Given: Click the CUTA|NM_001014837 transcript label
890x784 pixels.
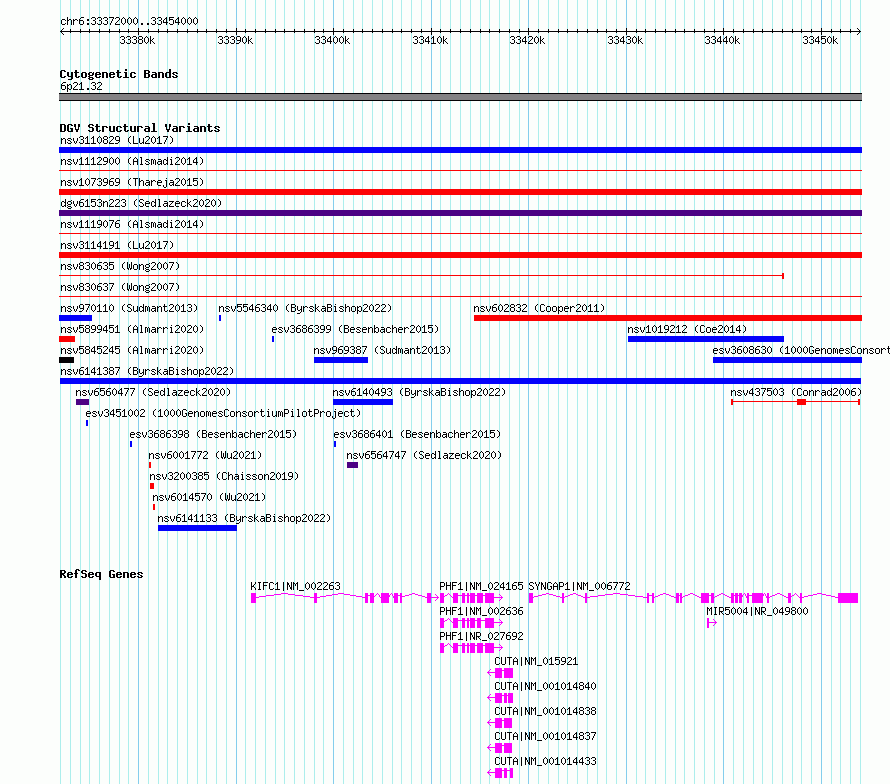Looking at the screenshot, I should (545, 736).
